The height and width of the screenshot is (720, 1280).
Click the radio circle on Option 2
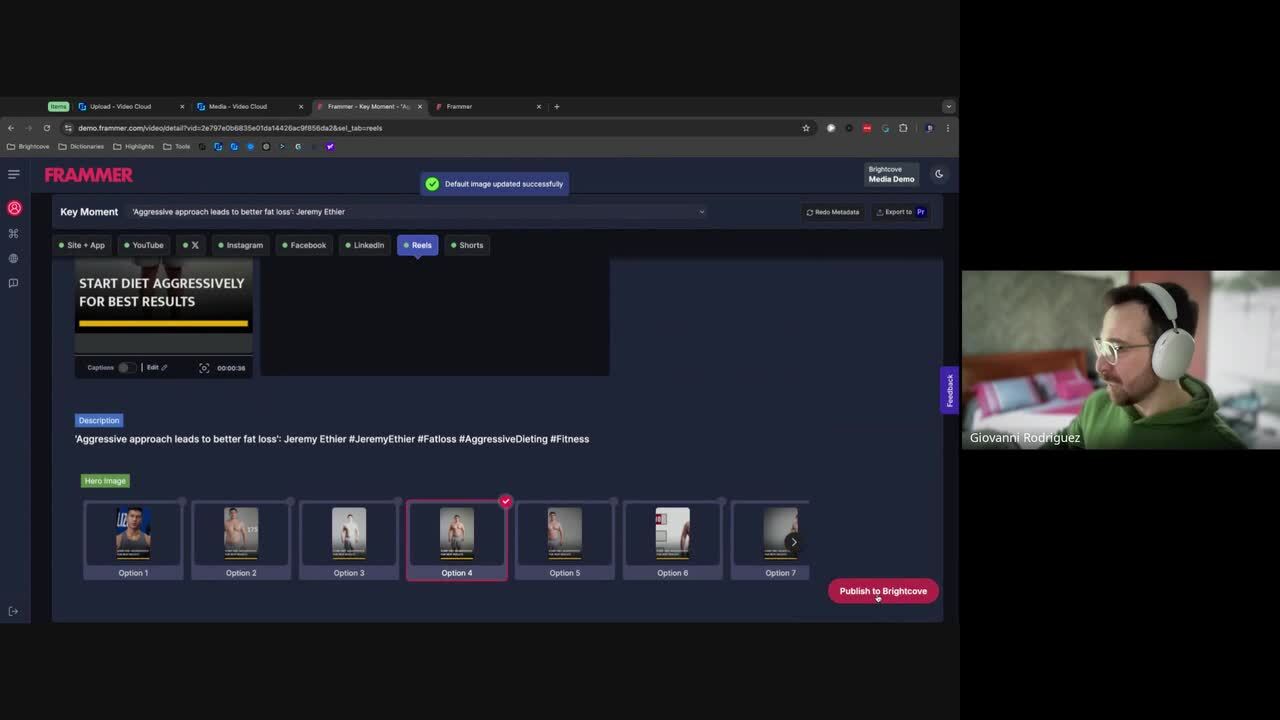click(290, 502)
